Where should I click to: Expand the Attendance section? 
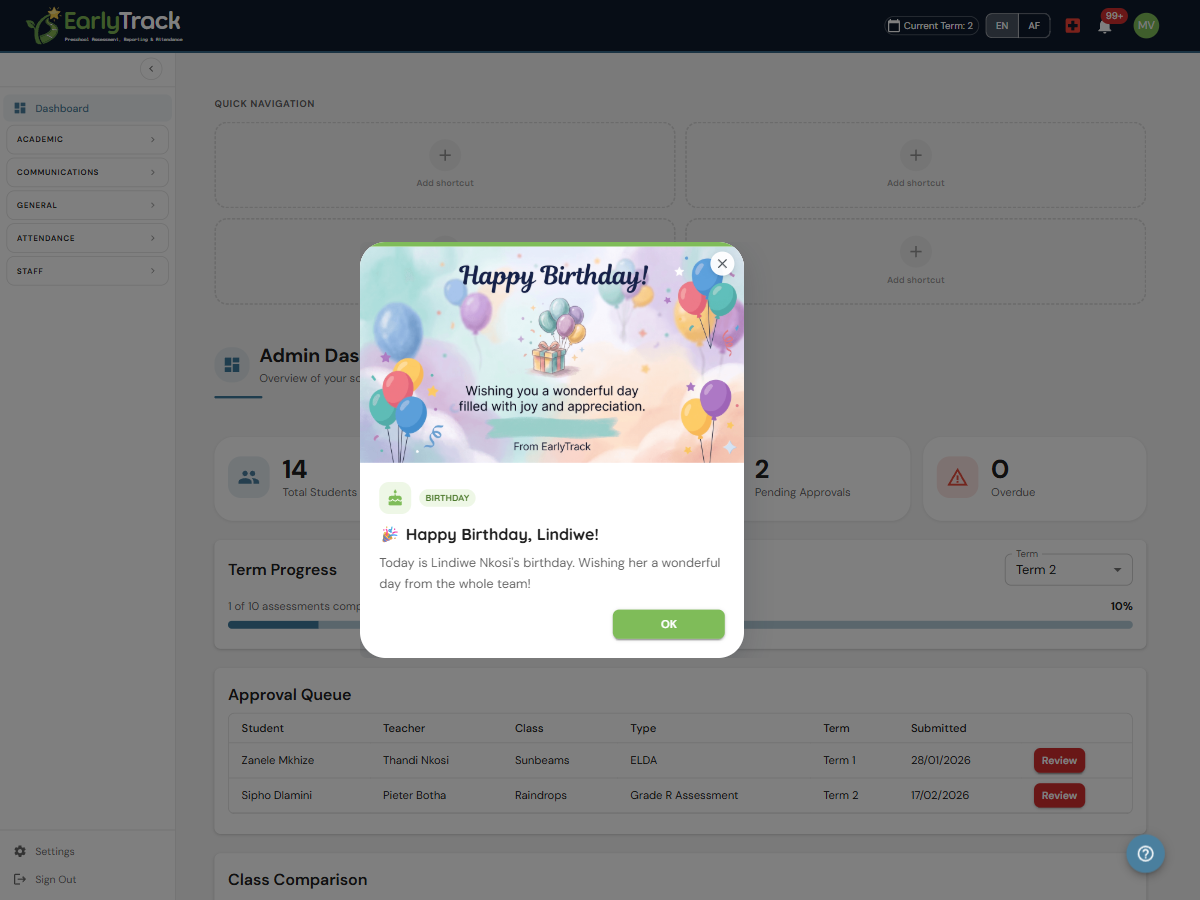87,238
